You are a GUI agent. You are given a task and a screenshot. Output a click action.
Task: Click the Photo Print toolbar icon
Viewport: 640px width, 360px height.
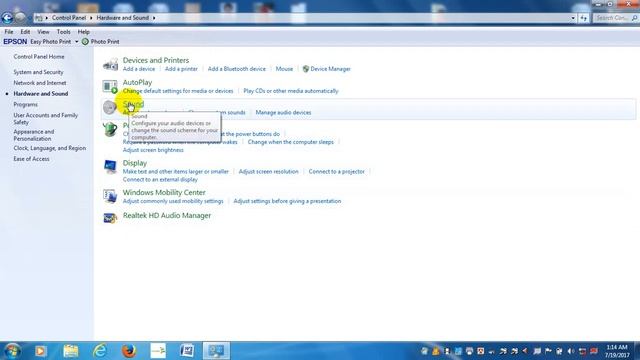click(x=85, y=42)
